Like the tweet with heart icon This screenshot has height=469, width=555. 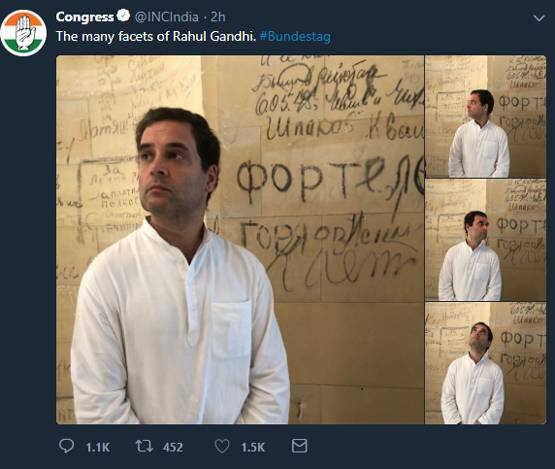point(222,446)
